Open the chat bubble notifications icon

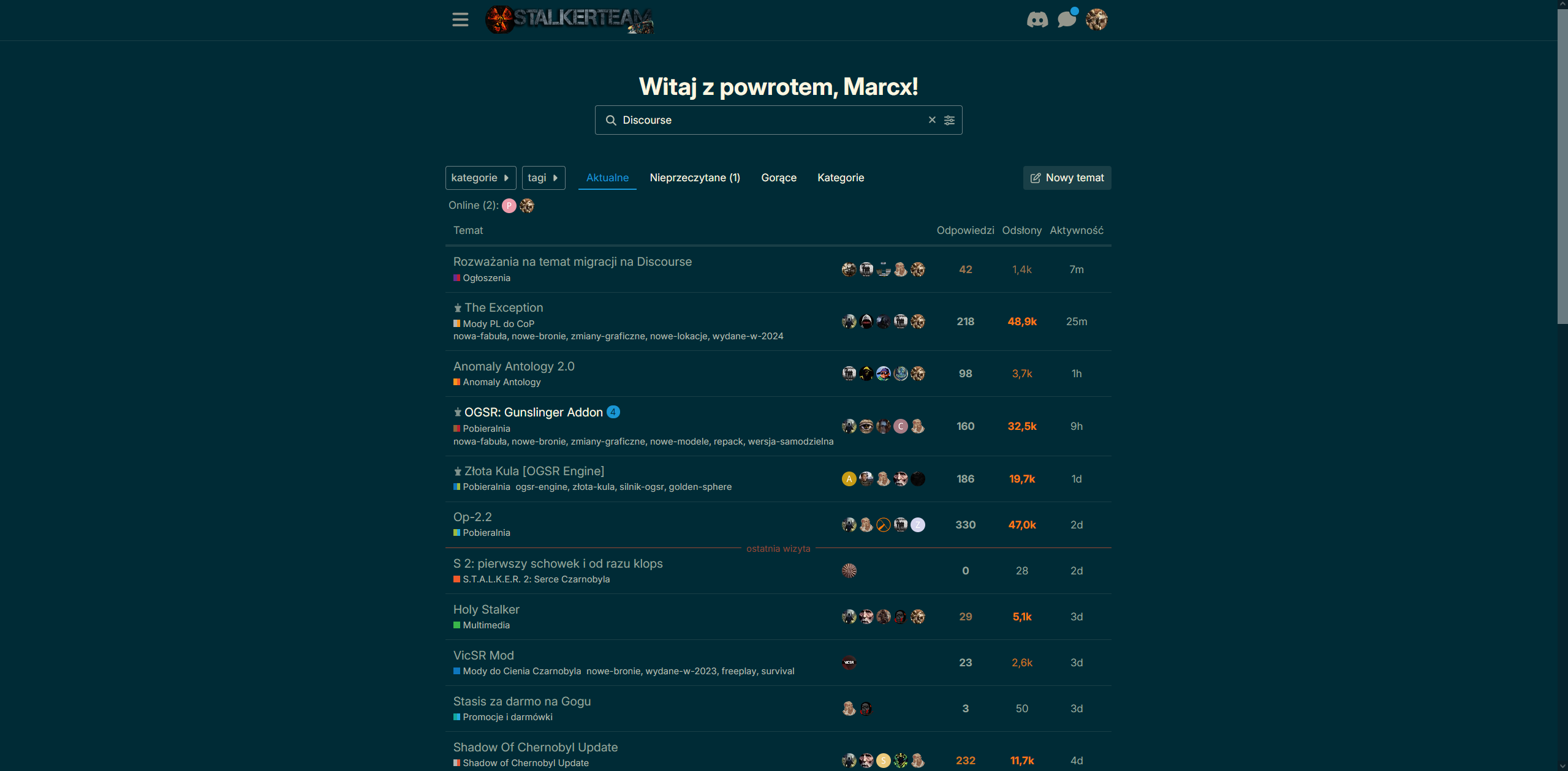point(1067,20)
